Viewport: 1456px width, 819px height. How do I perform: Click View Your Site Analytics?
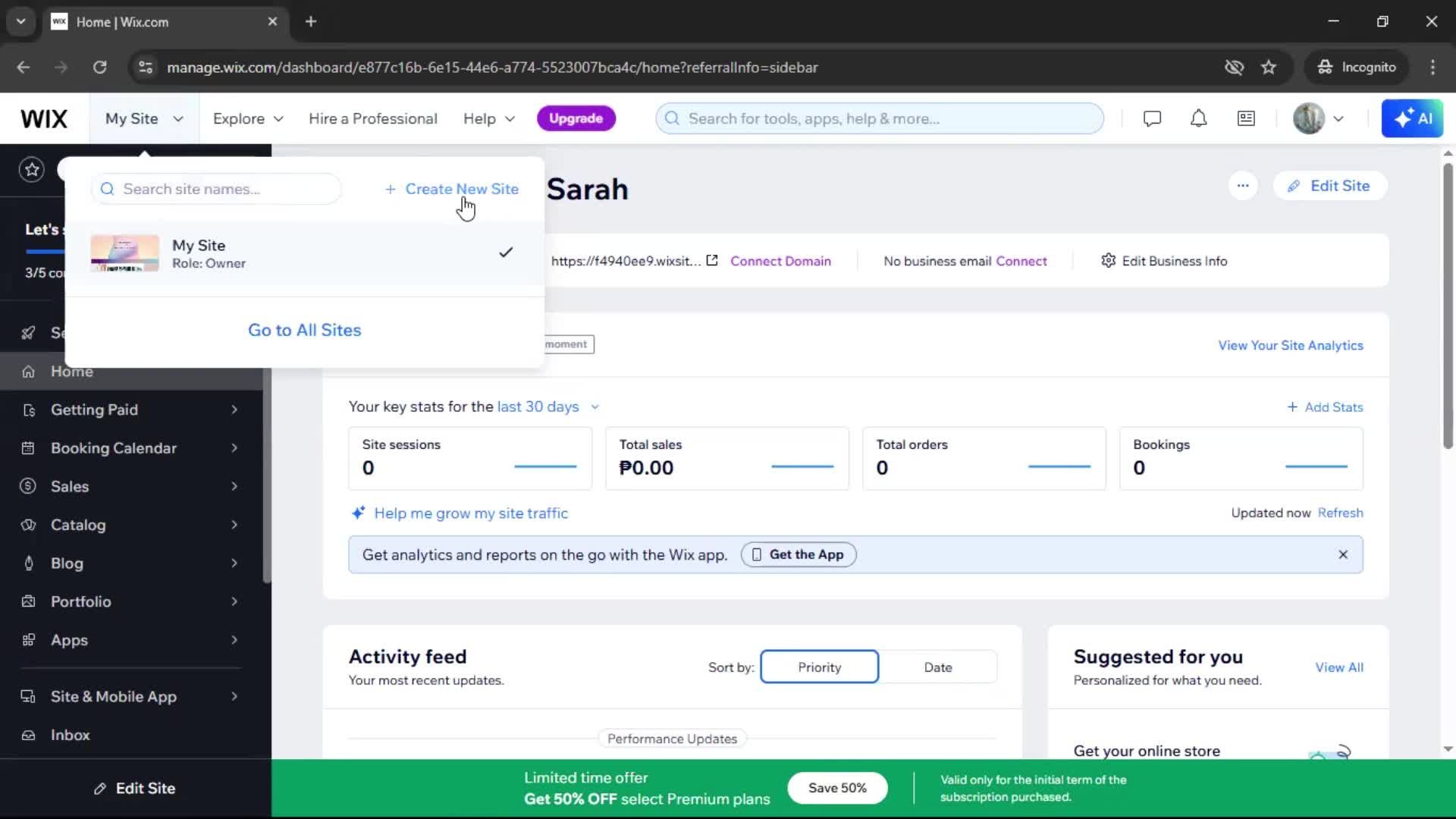click(x=1290, y=345)
